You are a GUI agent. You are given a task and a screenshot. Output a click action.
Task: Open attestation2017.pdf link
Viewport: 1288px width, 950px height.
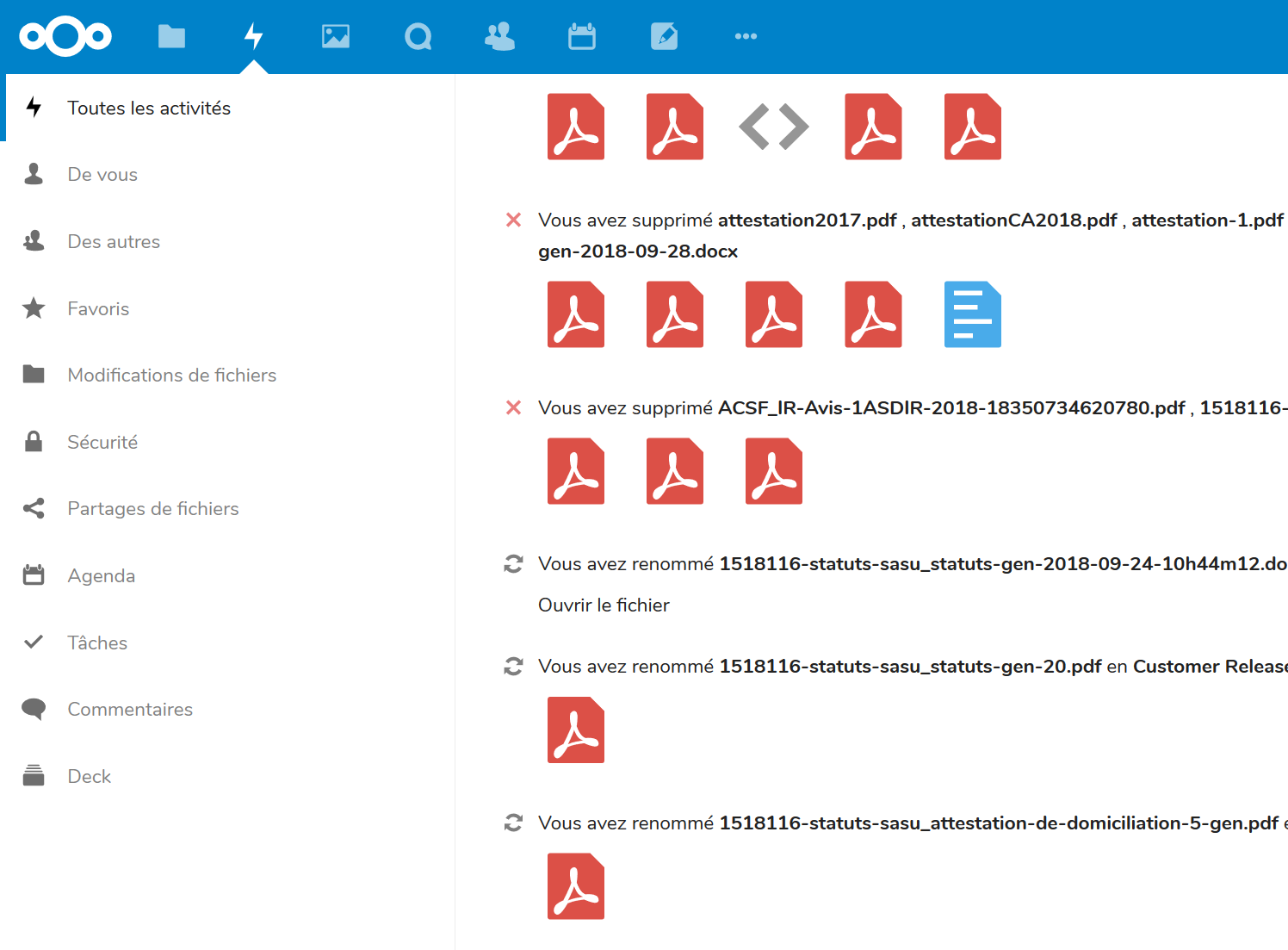[807, 220]
